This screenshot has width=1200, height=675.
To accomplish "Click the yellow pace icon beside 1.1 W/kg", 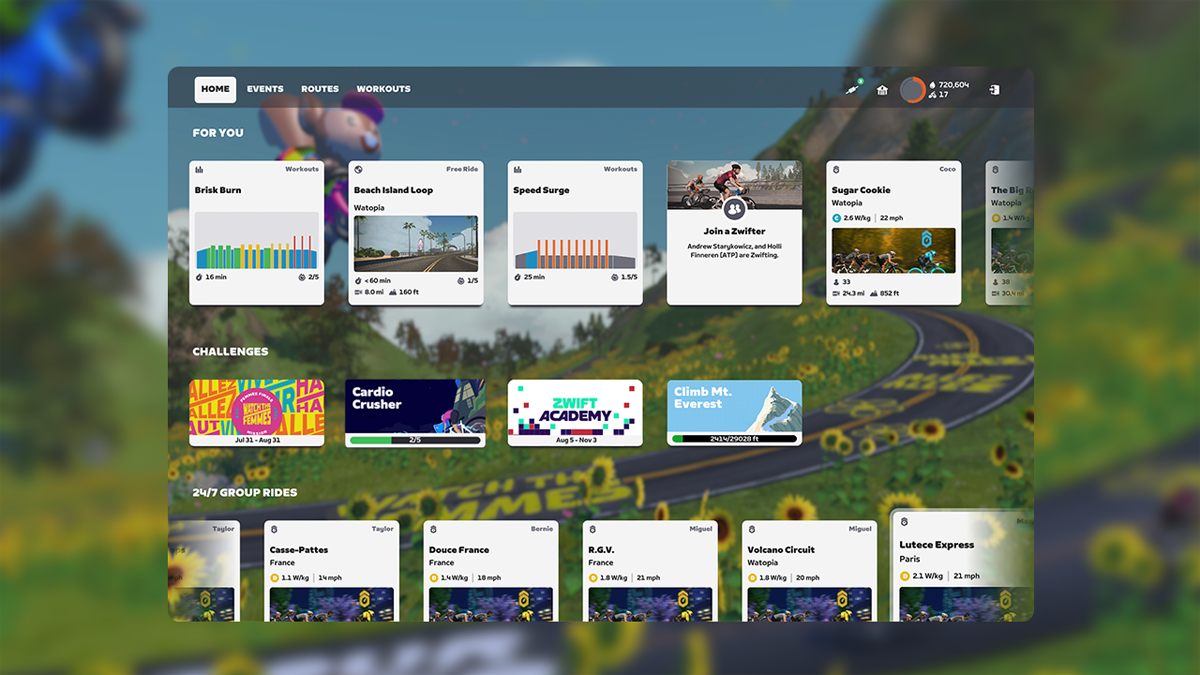I will click(275, 577).
